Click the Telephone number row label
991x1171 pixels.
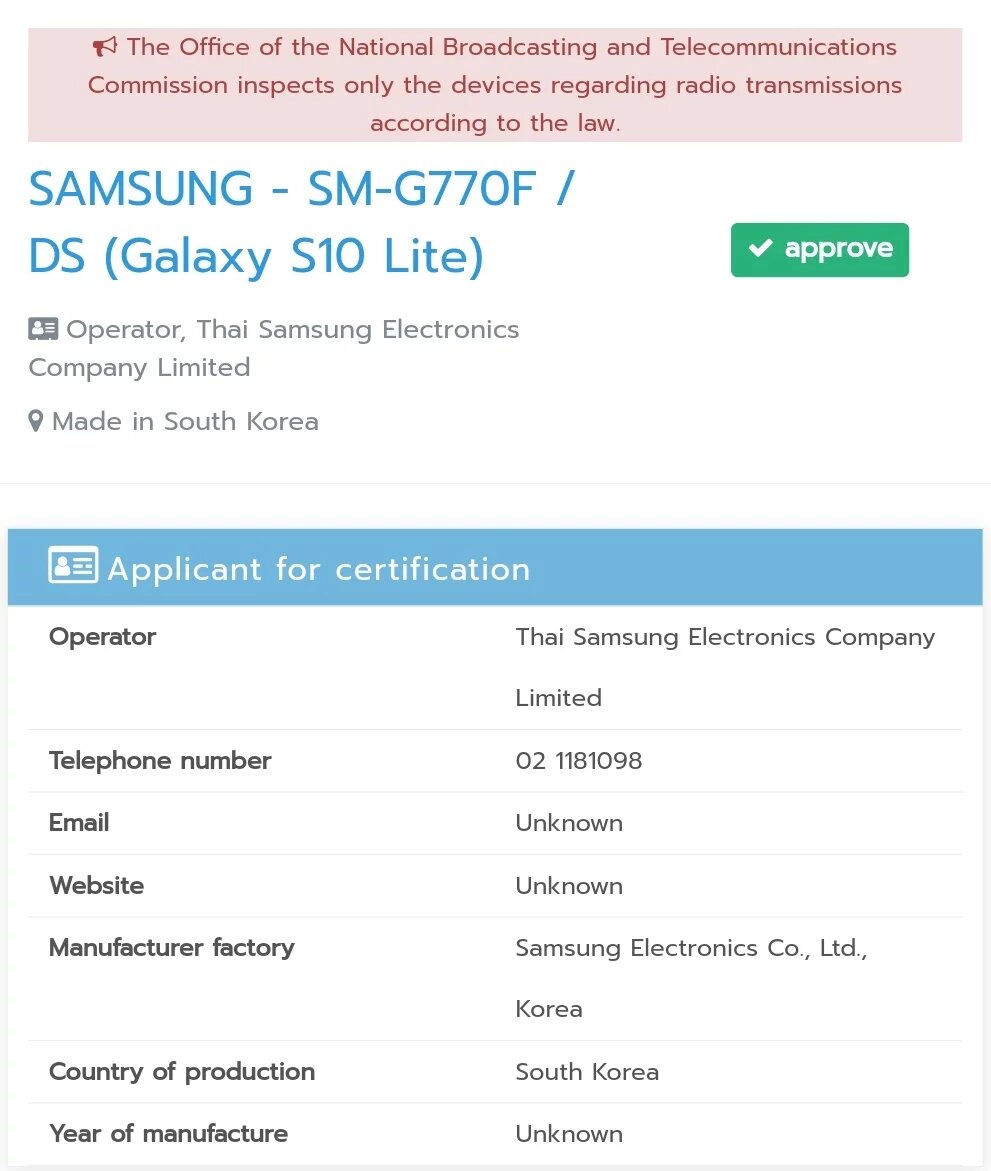159,761
